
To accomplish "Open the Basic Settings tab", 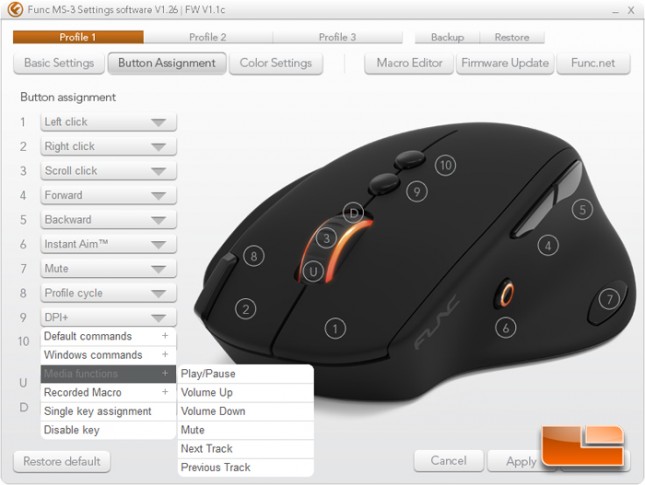I will 59,63.
